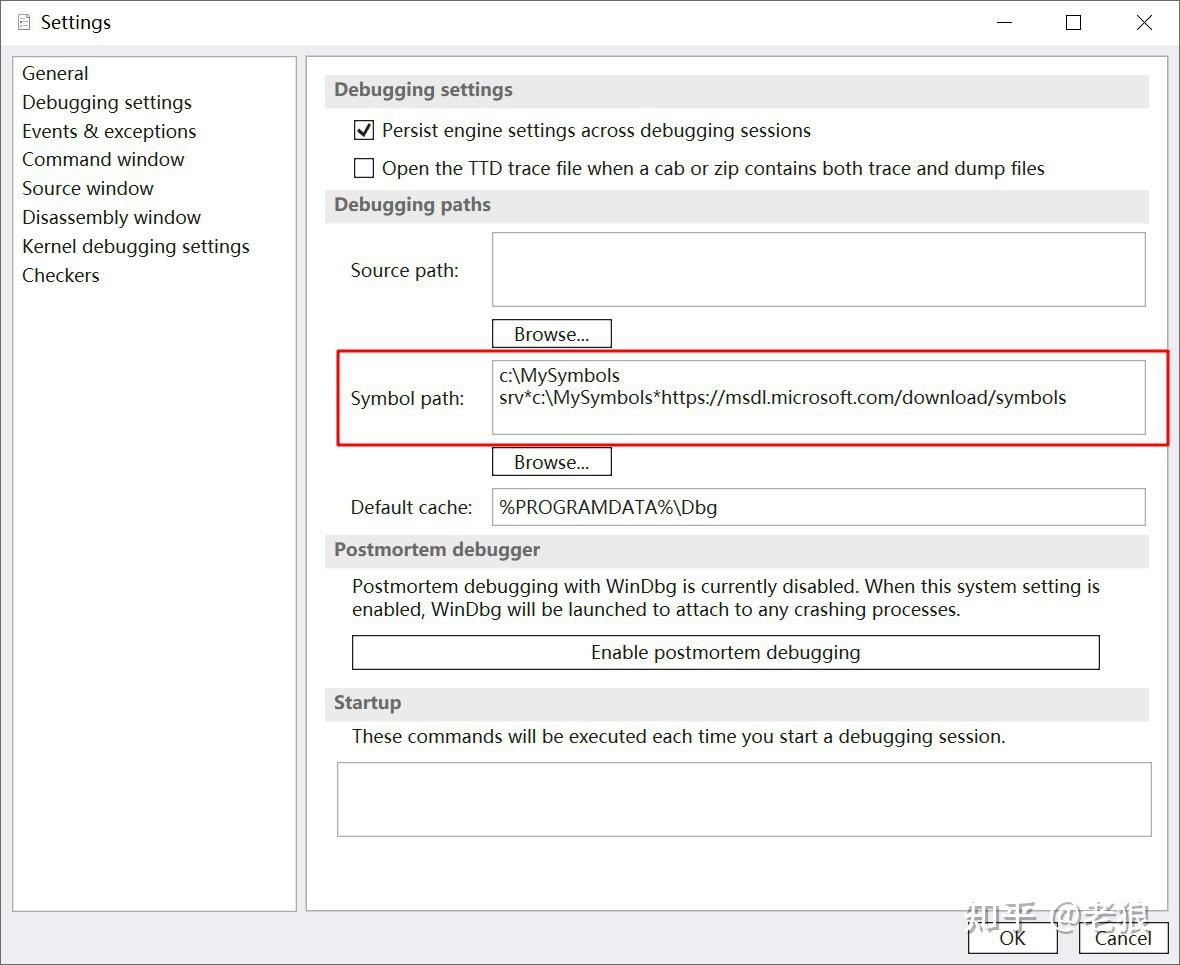
Task: Open Kernel debugging settings
Action: [136, 246]
